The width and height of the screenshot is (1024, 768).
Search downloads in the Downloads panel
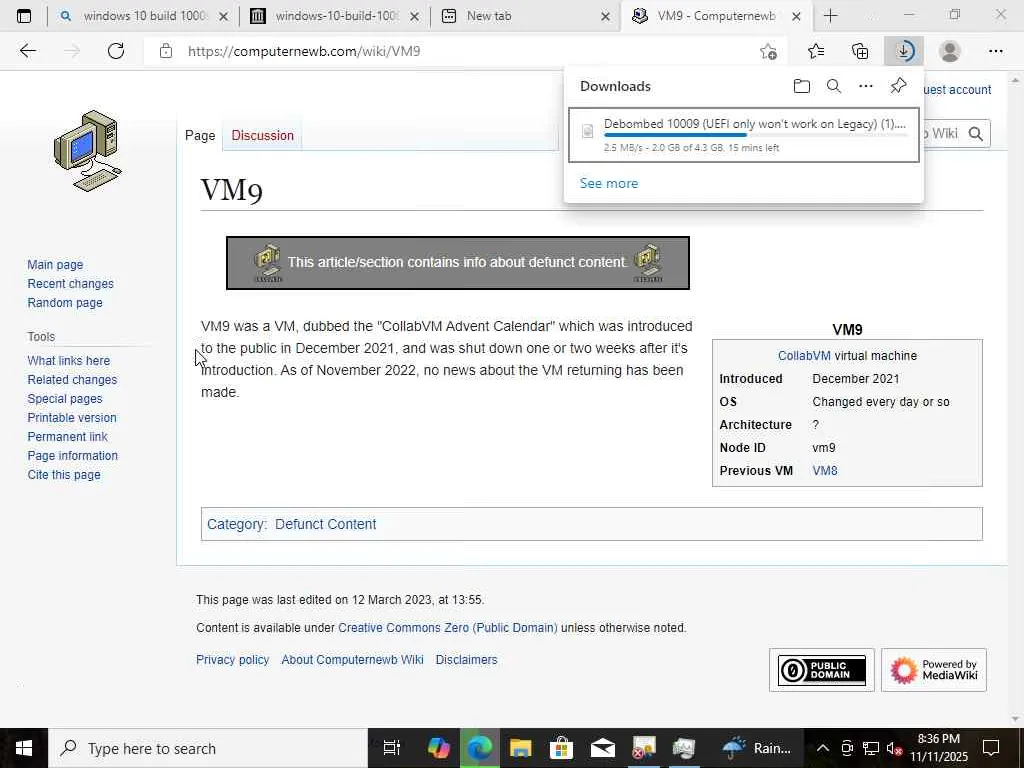[x=834, y=86]
